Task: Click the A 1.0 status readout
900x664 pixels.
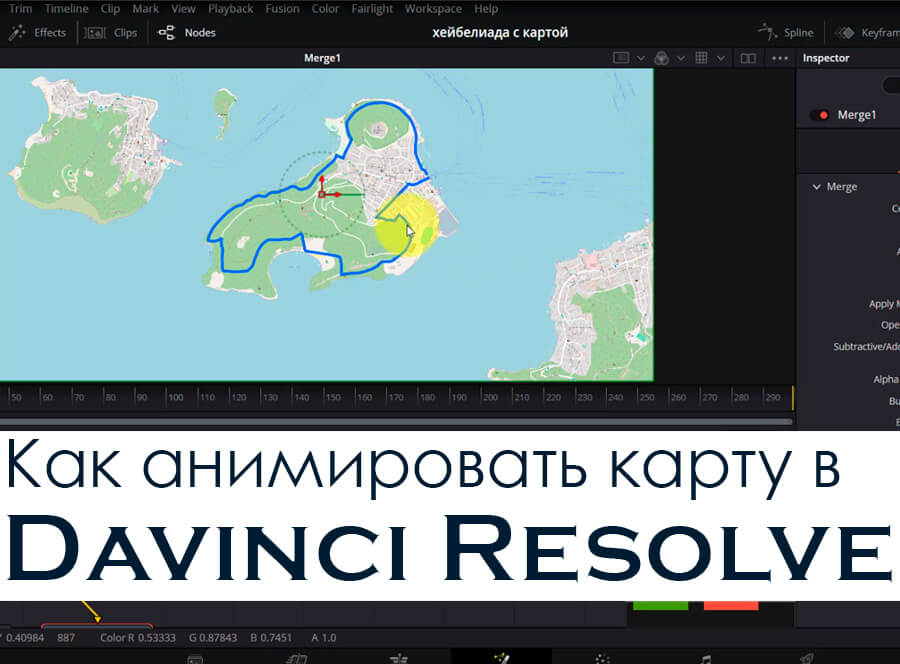Action: coord(324,638)
